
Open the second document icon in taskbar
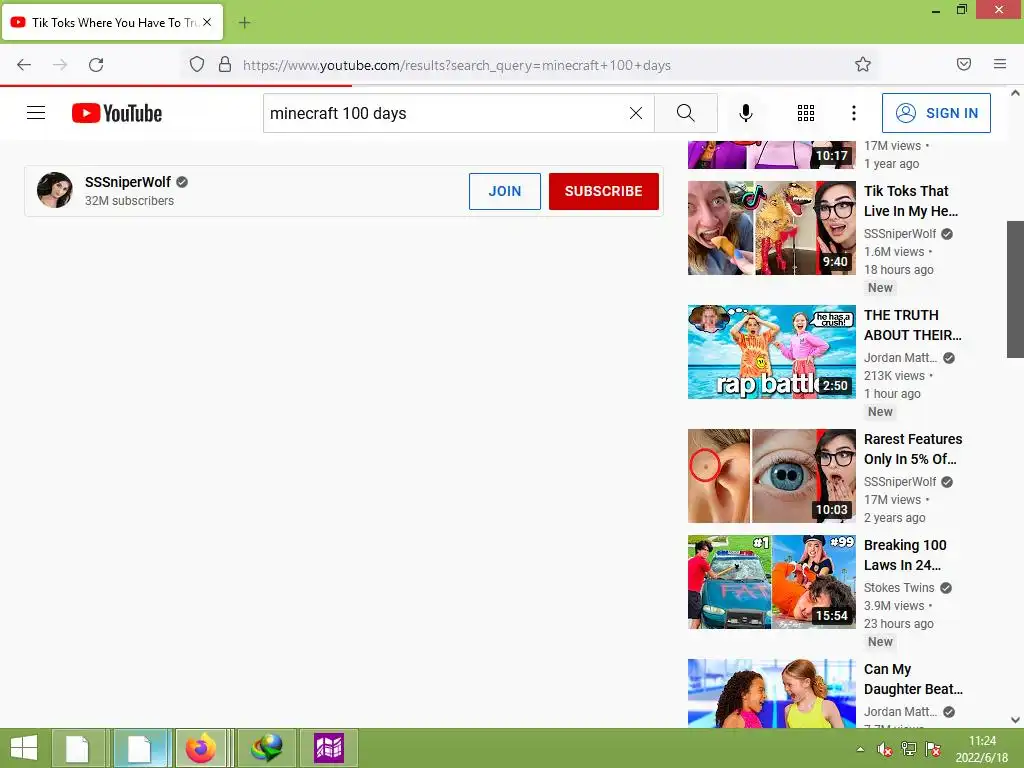click(140, 748)
